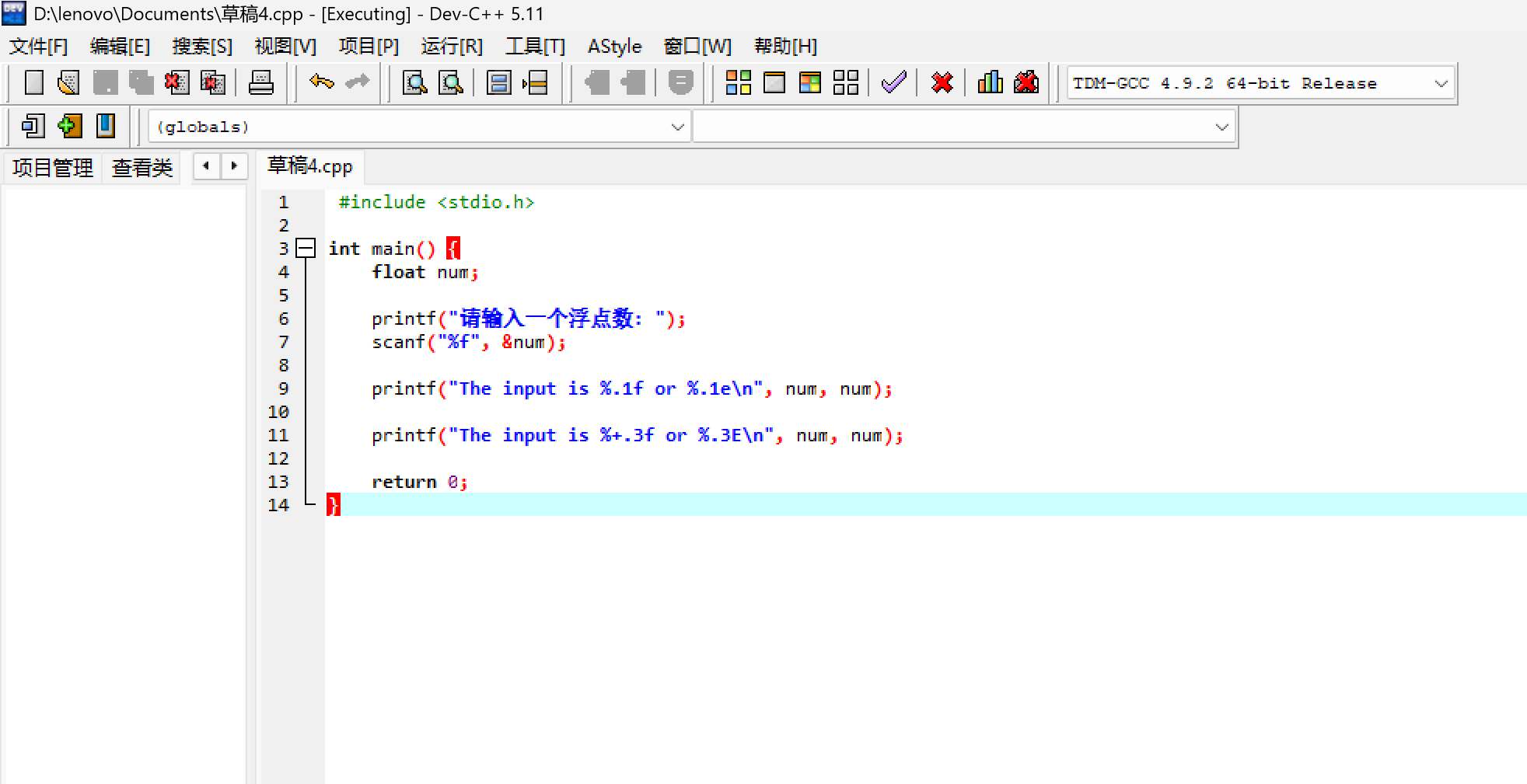This screenshot has width=1527, height=784.
Task: Click the Dev-C++ app icon in title bar
Action: [14, 13]
